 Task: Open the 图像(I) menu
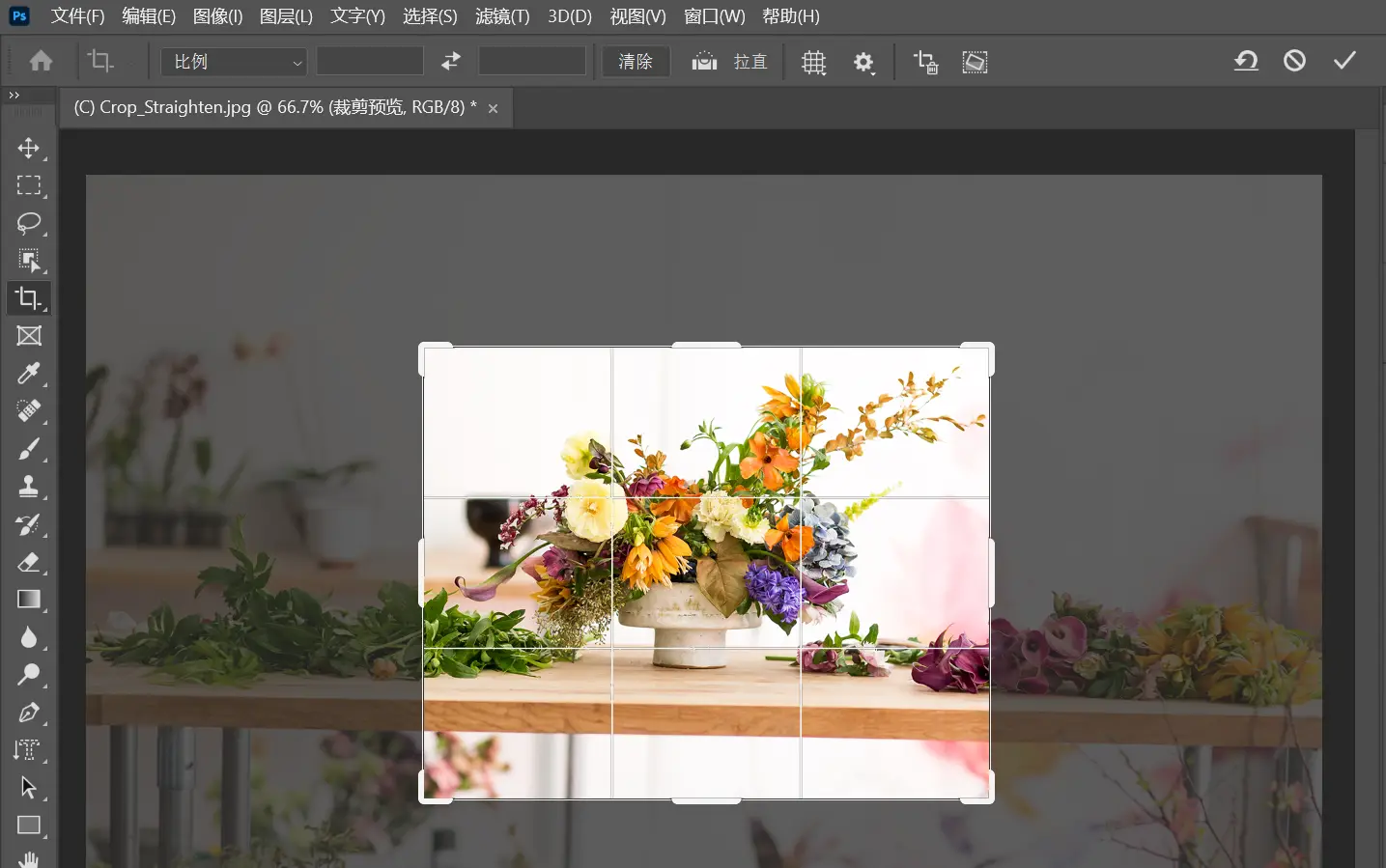coord(217,16)
